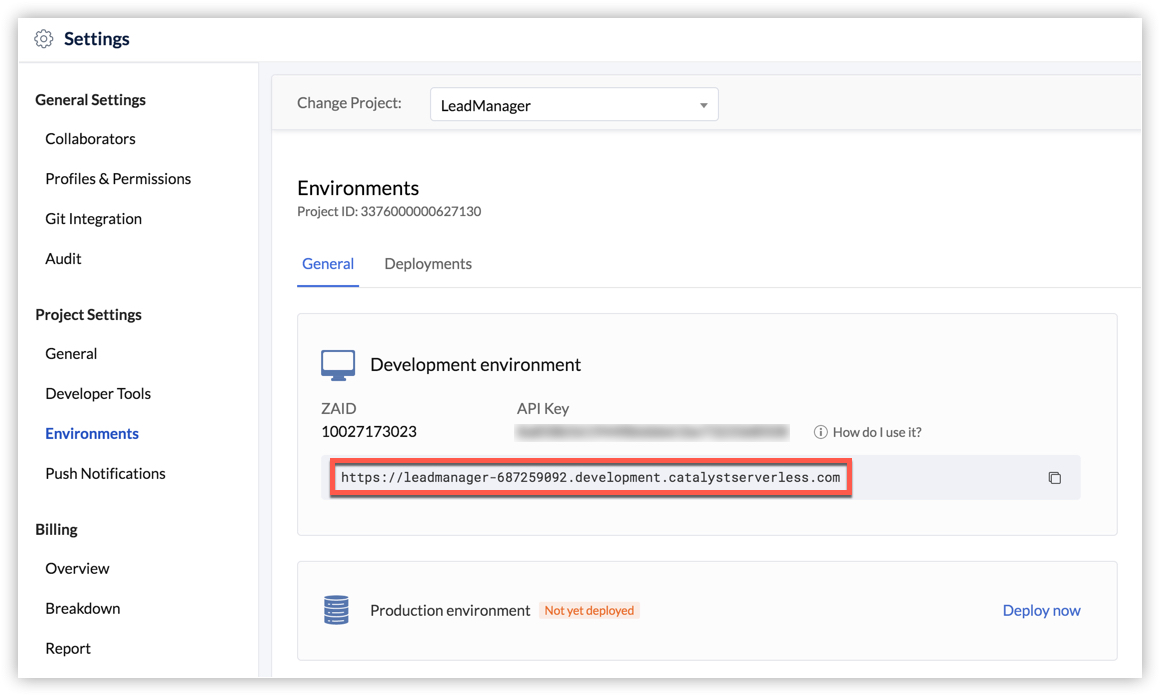Open the Billing Breakdown page
This screenshot has height=696, width=1160.
82,609
